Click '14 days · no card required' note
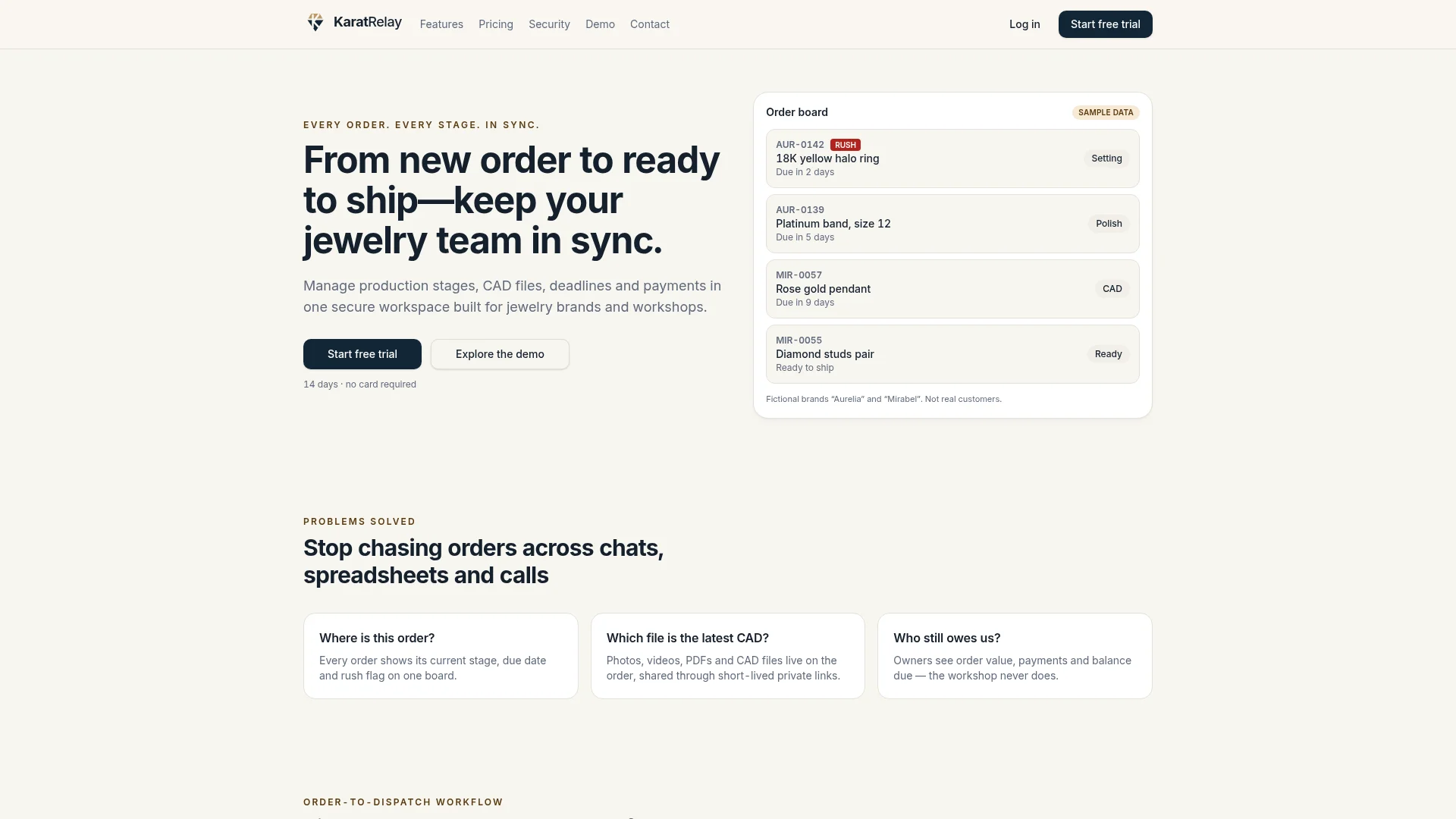Image resolution: width=1456 pixels, height=819 pixels. tap(359, 384)
